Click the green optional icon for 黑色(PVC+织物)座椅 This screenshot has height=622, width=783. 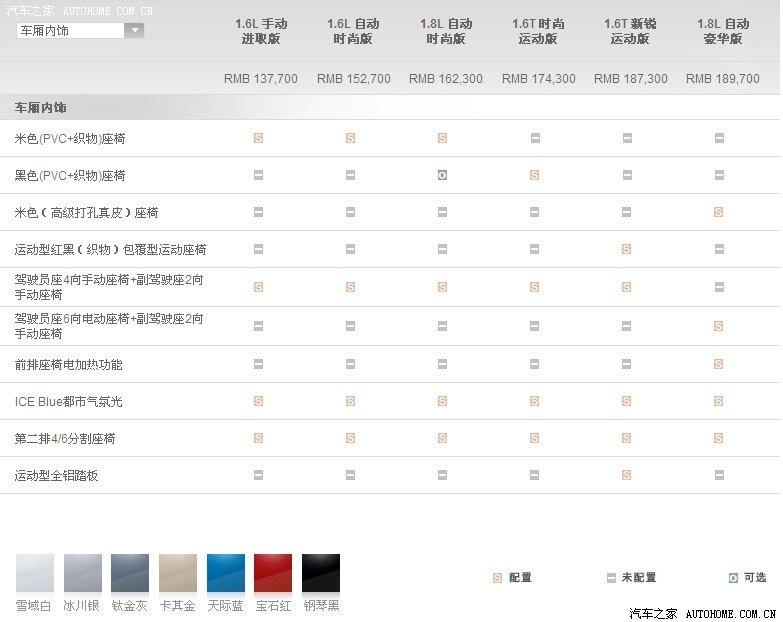tap(442, 175)
